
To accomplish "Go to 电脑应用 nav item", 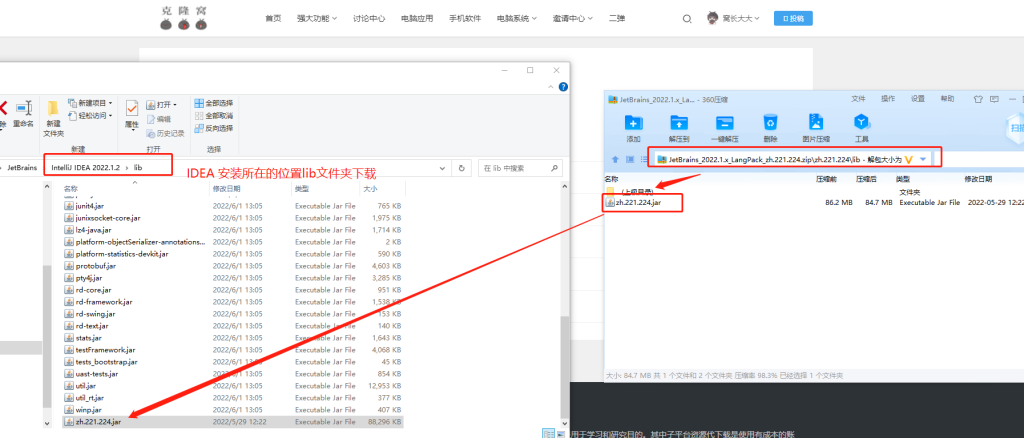I will tap(417, 18).
